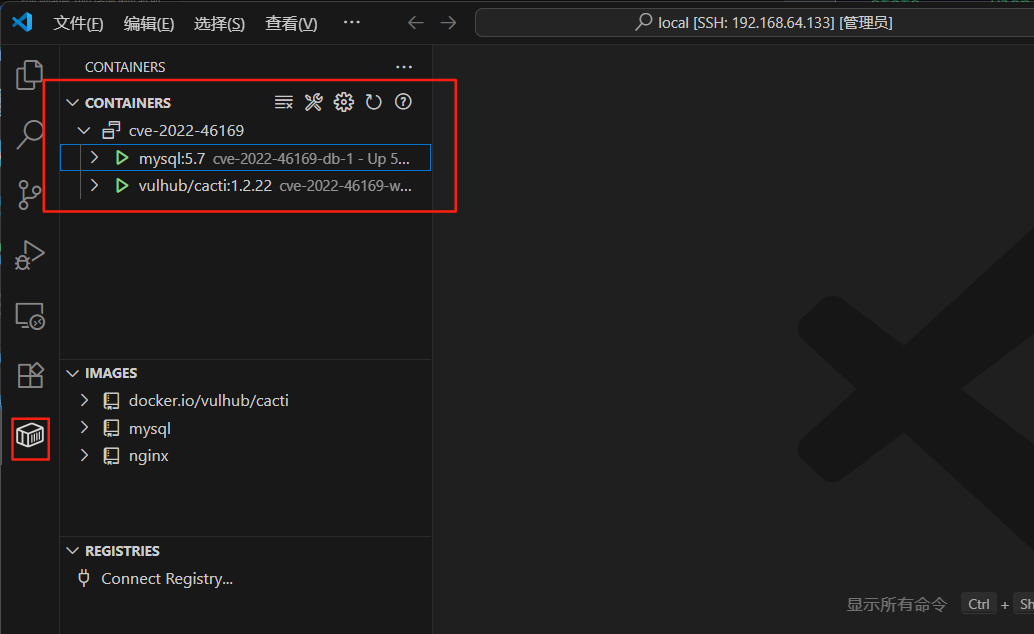Collapse the REGISTRIES section
The width and height of the screenshot is (1034, 634).
pos(73,550)
